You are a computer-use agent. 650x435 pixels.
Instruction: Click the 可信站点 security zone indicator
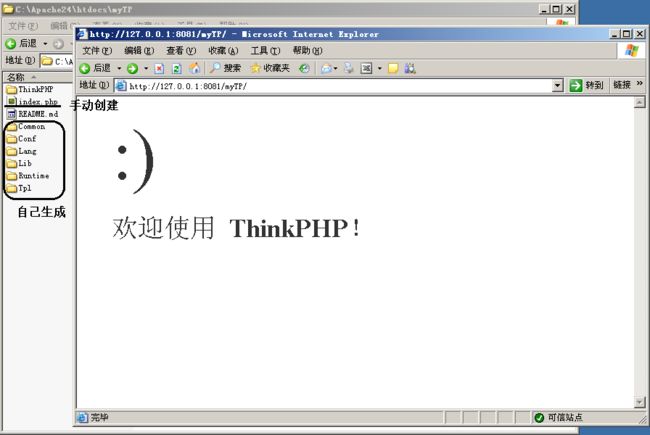tap(558, 417)
